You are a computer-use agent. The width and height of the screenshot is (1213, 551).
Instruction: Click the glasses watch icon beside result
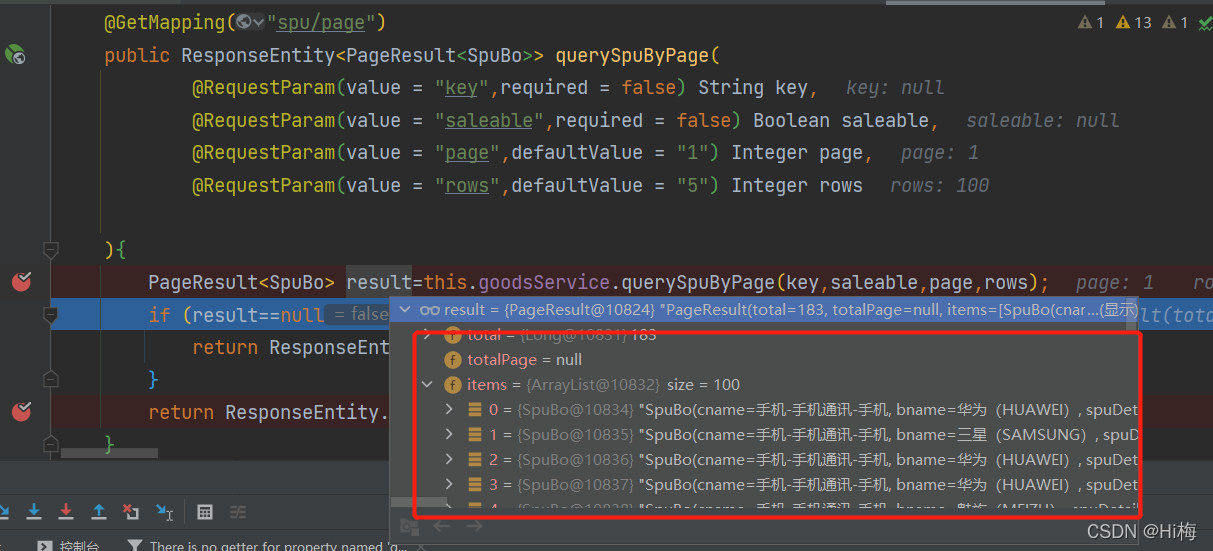coord(430,311)
